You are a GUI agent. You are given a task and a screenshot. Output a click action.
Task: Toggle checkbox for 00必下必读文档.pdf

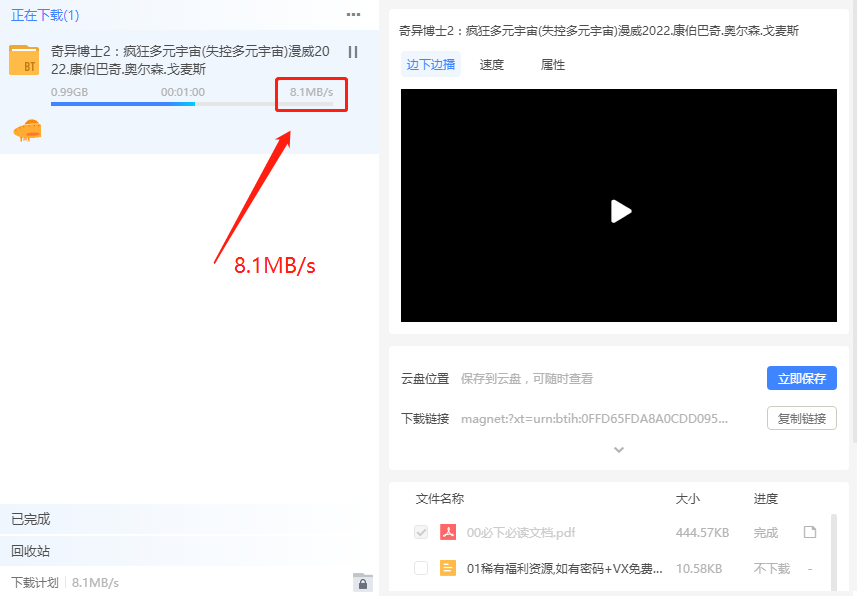click(x=421, y=532)
